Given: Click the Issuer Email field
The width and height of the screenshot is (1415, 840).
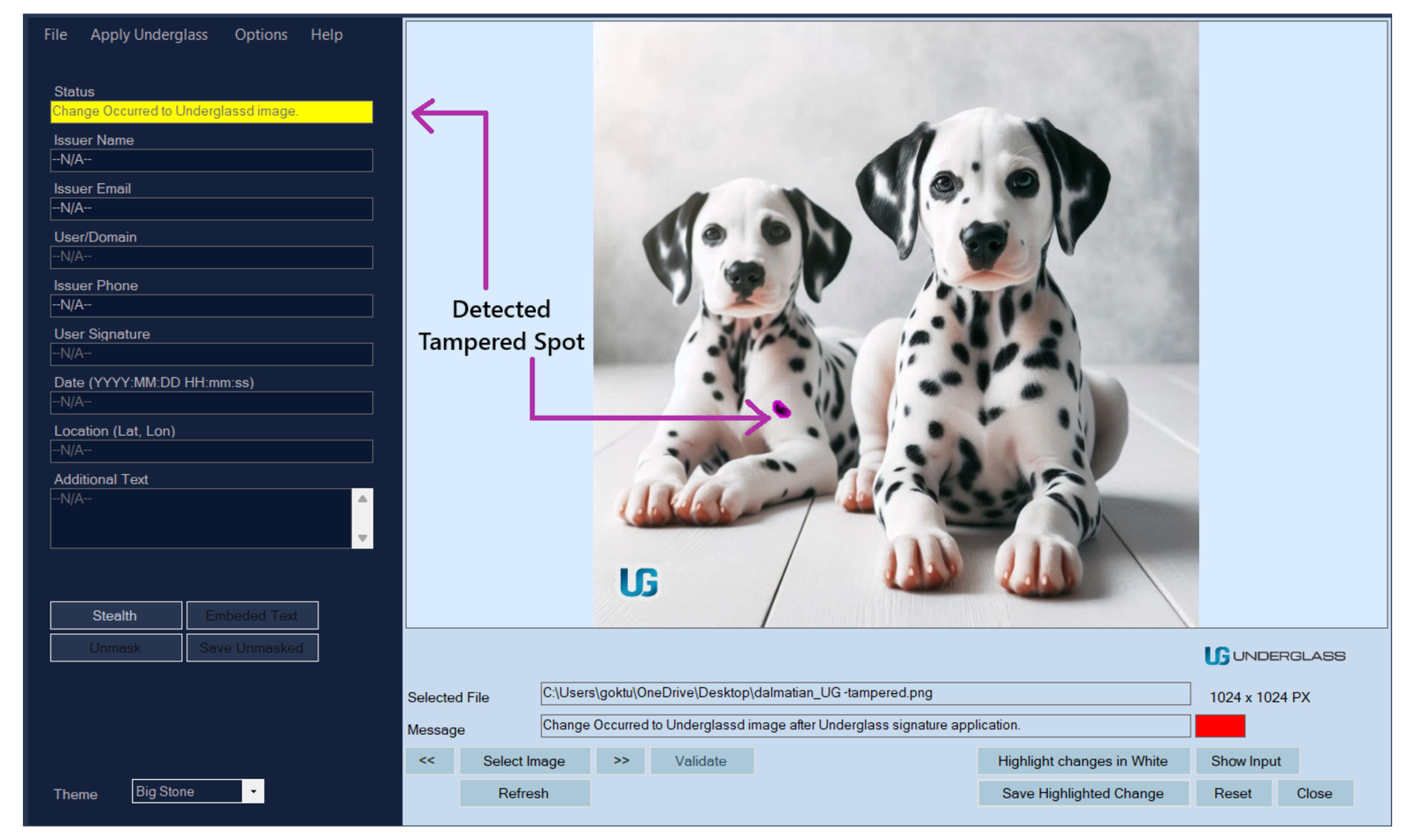Looking at the screenshot, I should pyautogui.click(x=211, y=209).
